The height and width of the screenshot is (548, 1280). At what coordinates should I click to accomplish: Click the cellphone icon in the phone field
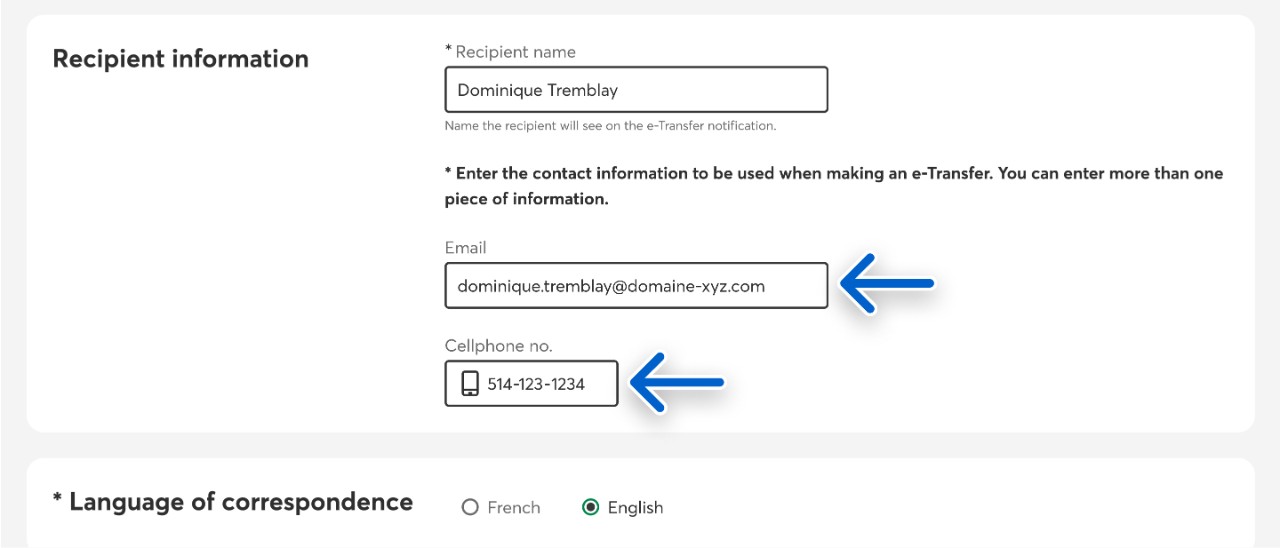tap(470, 384)
